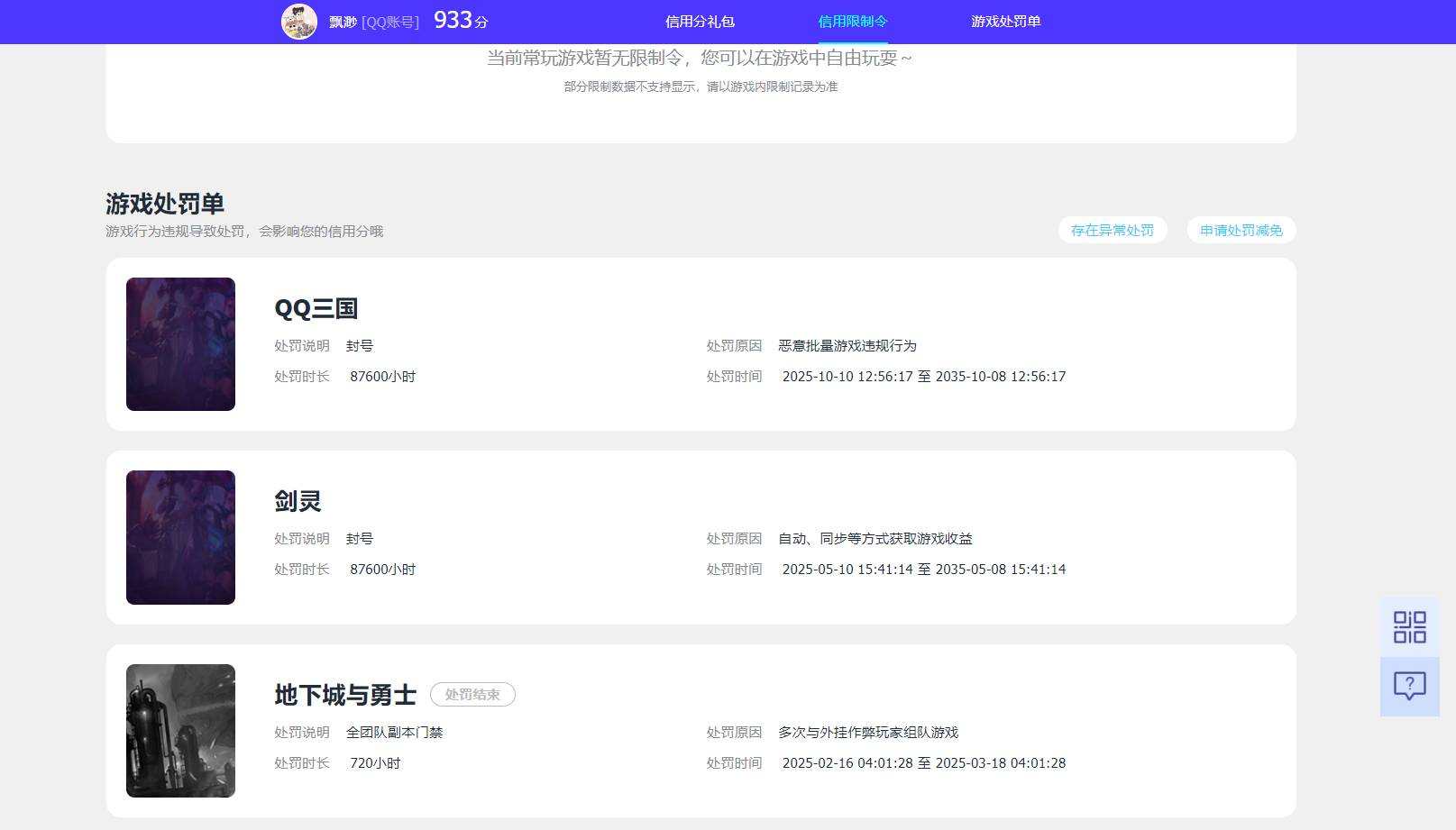Click 自动、同步等方式获取游戏收益 reason text
Screen dimensions: 1456x830
(x=875, y=539)
